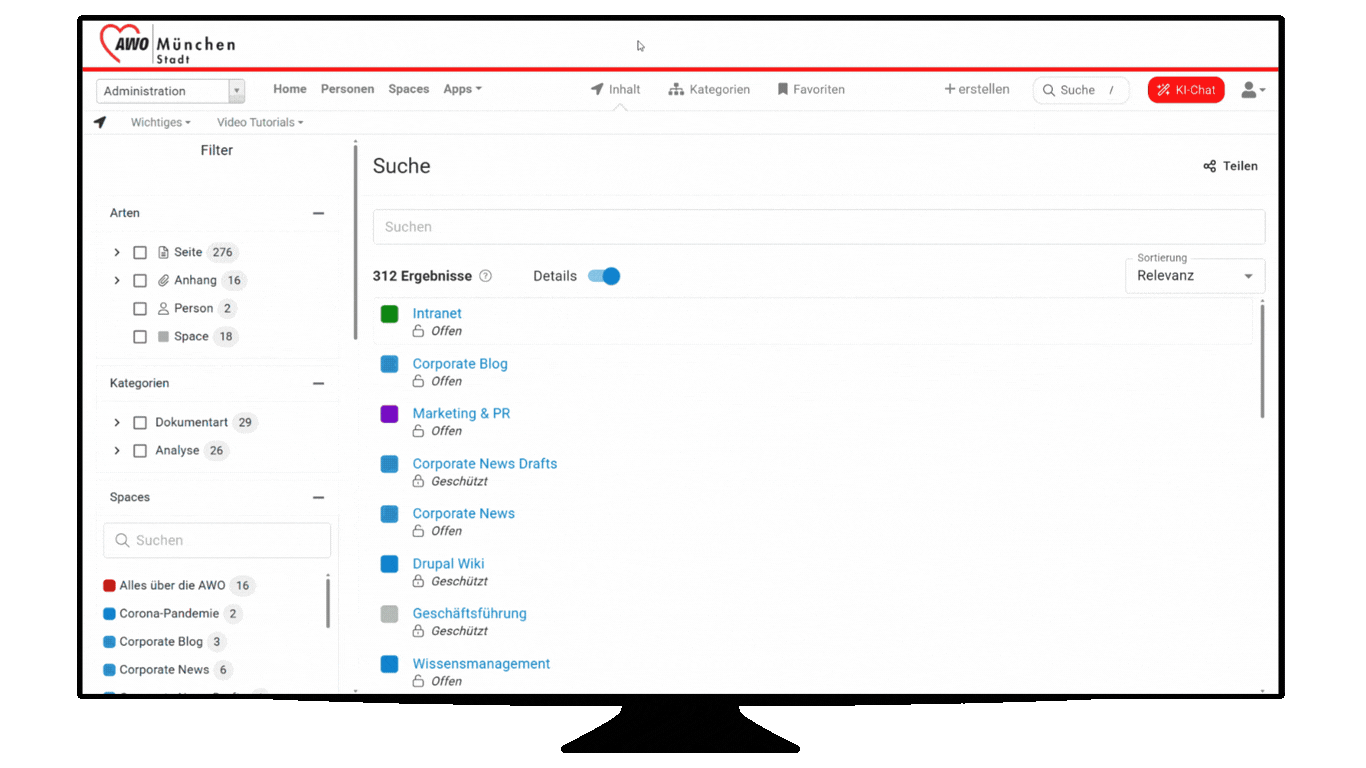Click the Corporate News result square icon
Image resolution: width=1366 pixels, height=768 pixels.
390,514
